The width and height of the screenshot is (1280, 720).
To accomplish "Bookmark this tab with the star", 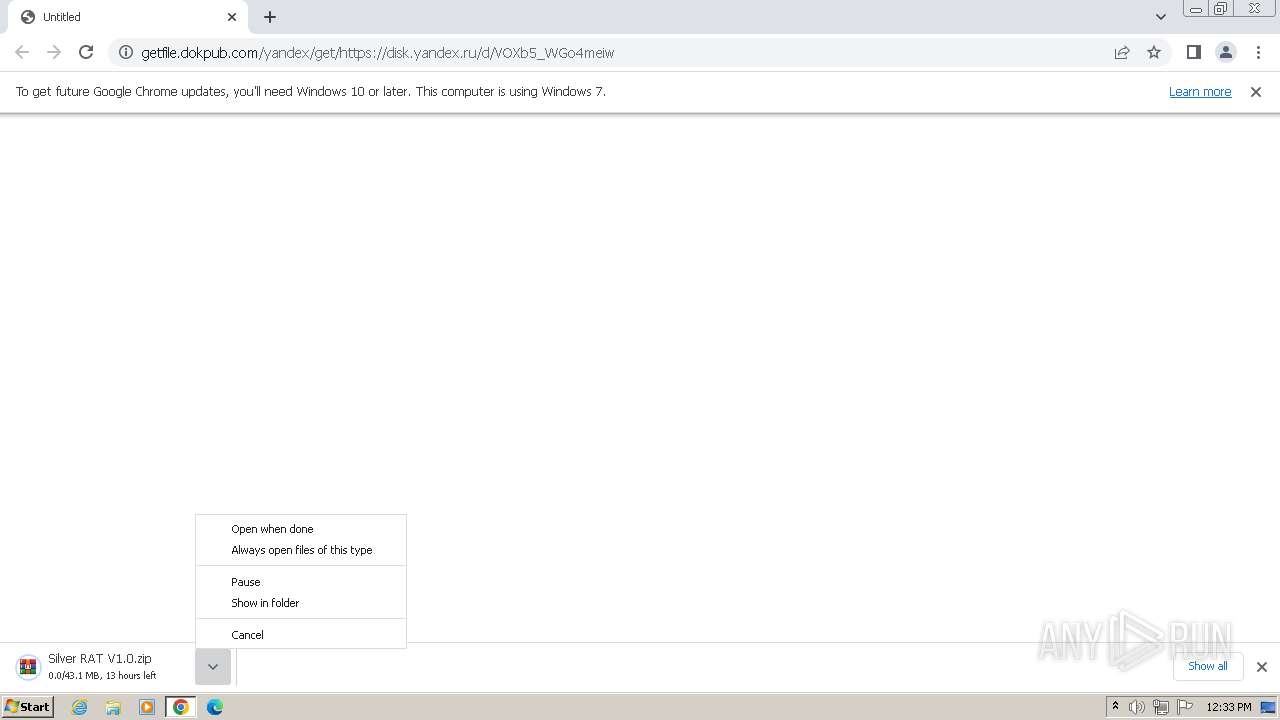I will point(1154,52).
